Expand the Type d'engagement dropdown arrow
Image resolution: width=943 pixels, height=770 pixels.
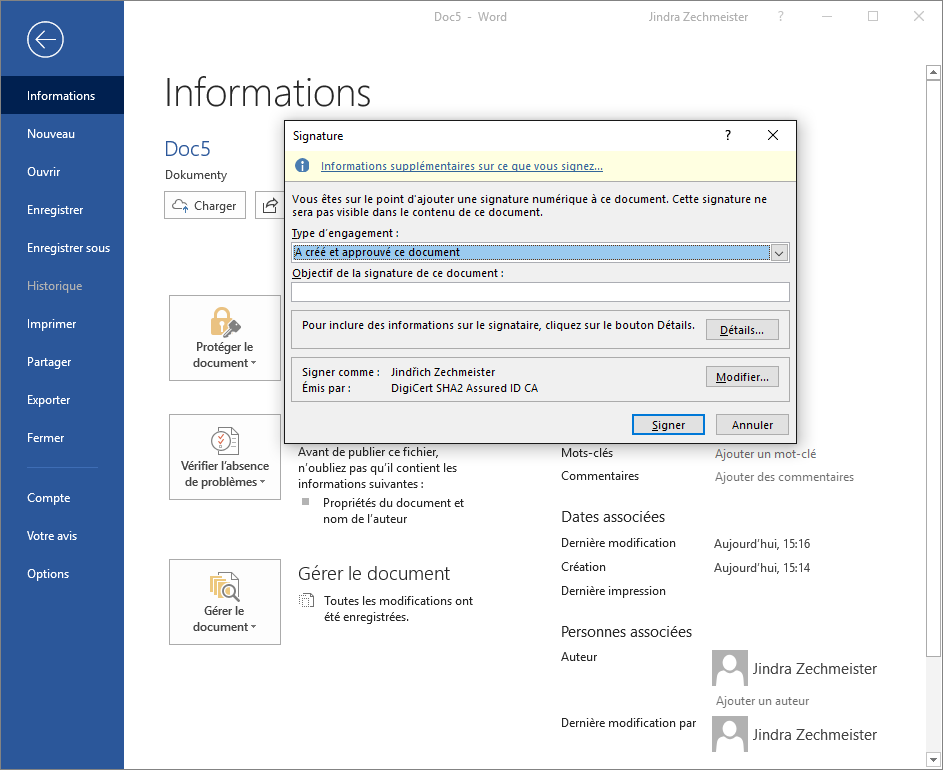[779, 253]
